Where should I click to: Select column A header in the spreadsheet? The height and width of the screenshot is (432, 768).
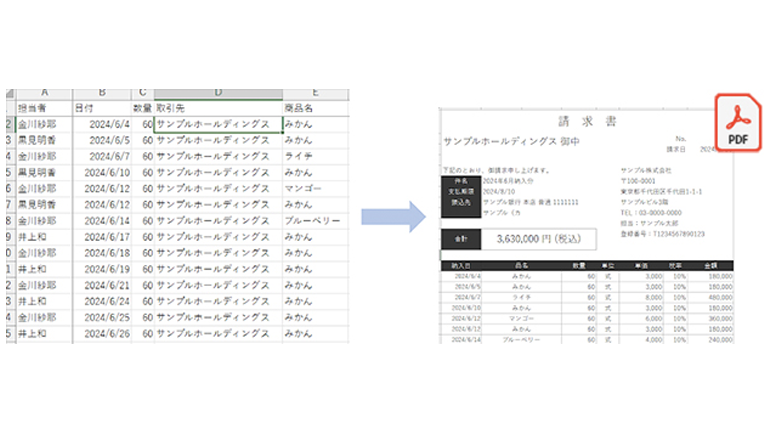tap(43, 92)
